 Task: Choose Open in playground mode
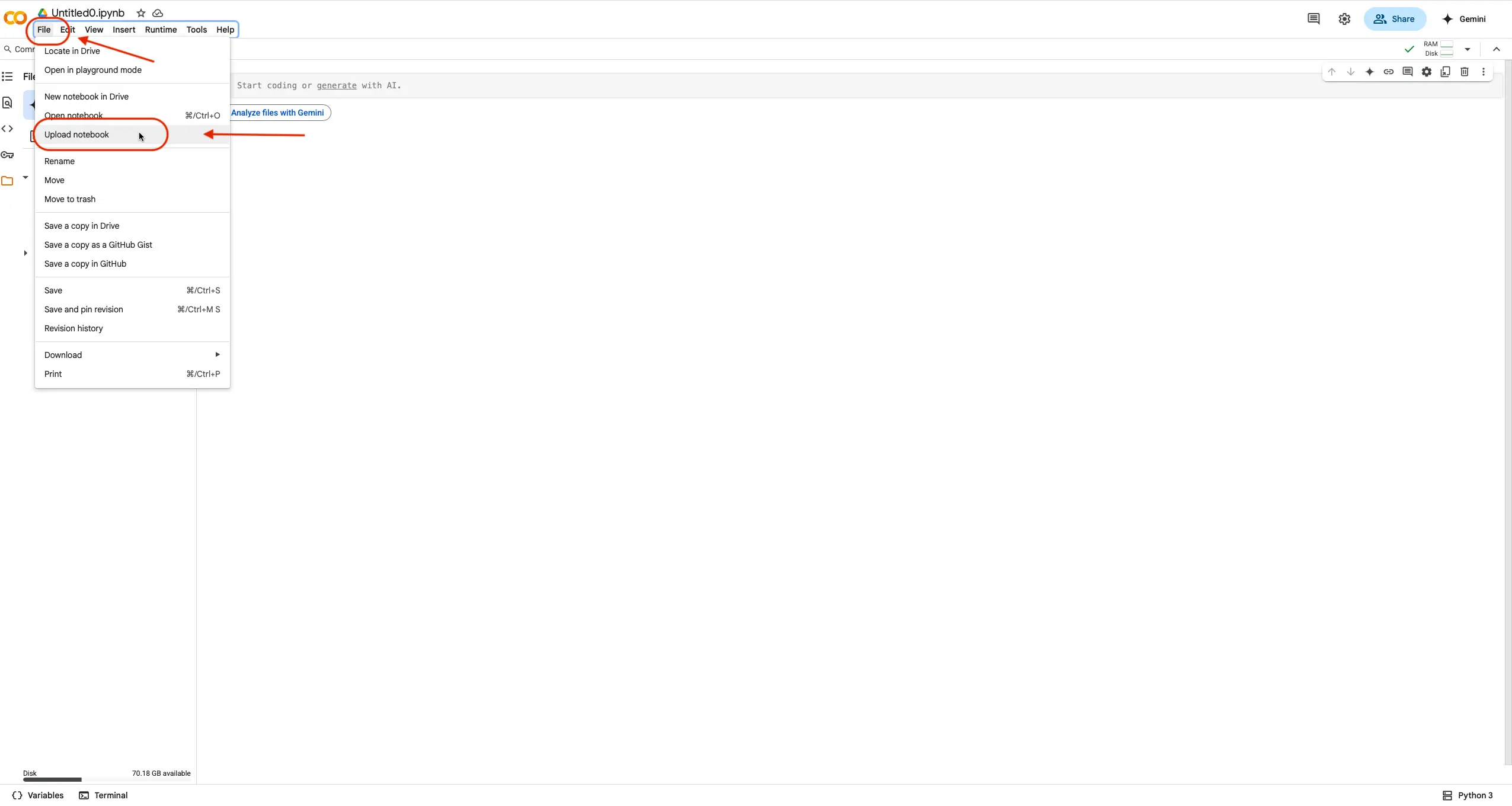coord(132,70)
